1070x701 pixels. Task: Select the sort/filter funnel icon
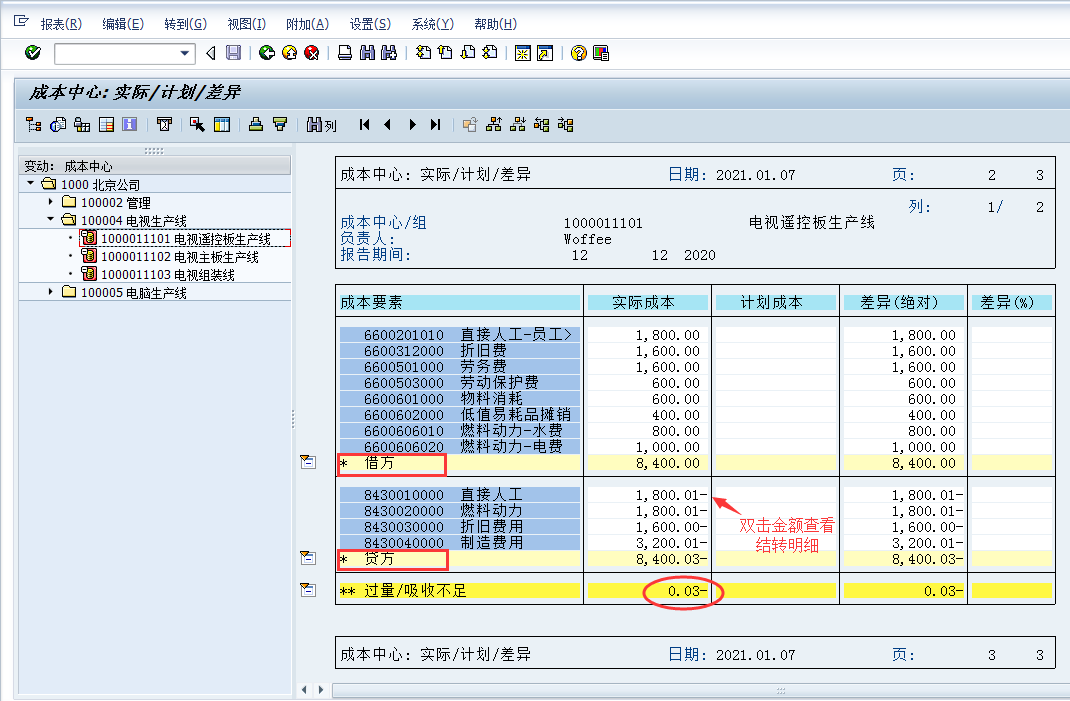(279, 124)
